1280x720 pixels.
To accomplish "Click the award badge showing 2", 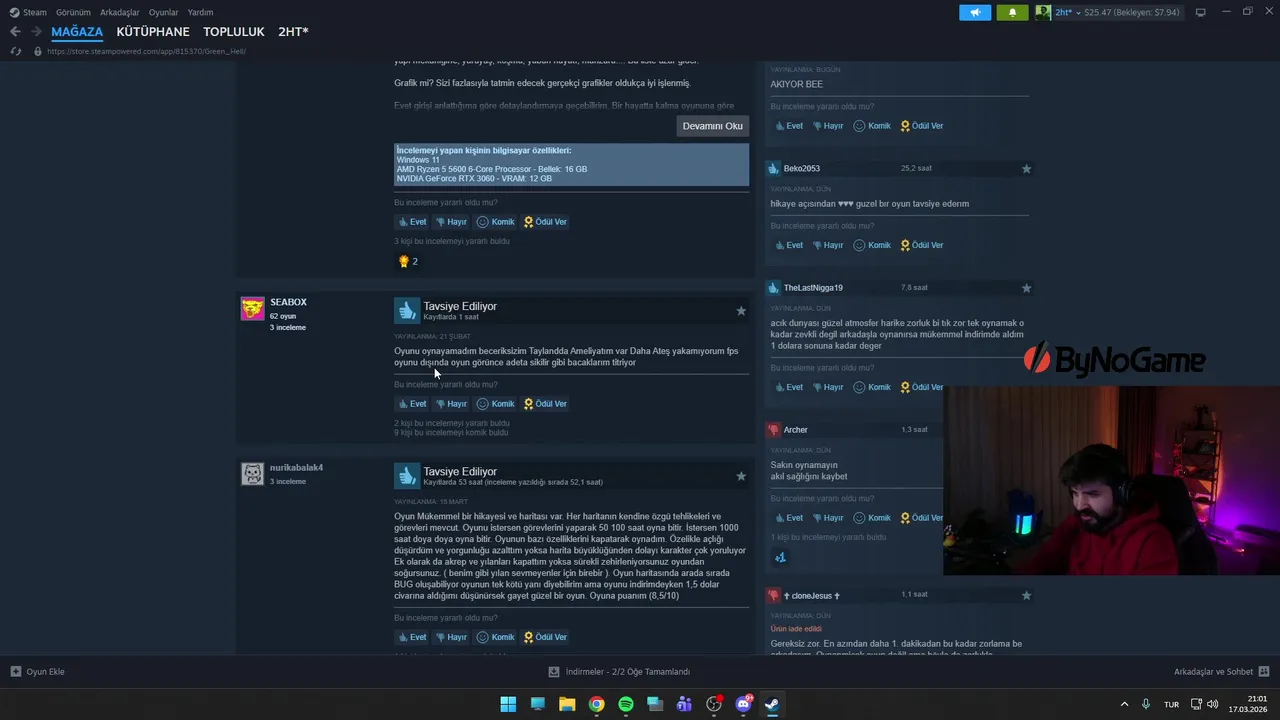I will click(408, 261).
